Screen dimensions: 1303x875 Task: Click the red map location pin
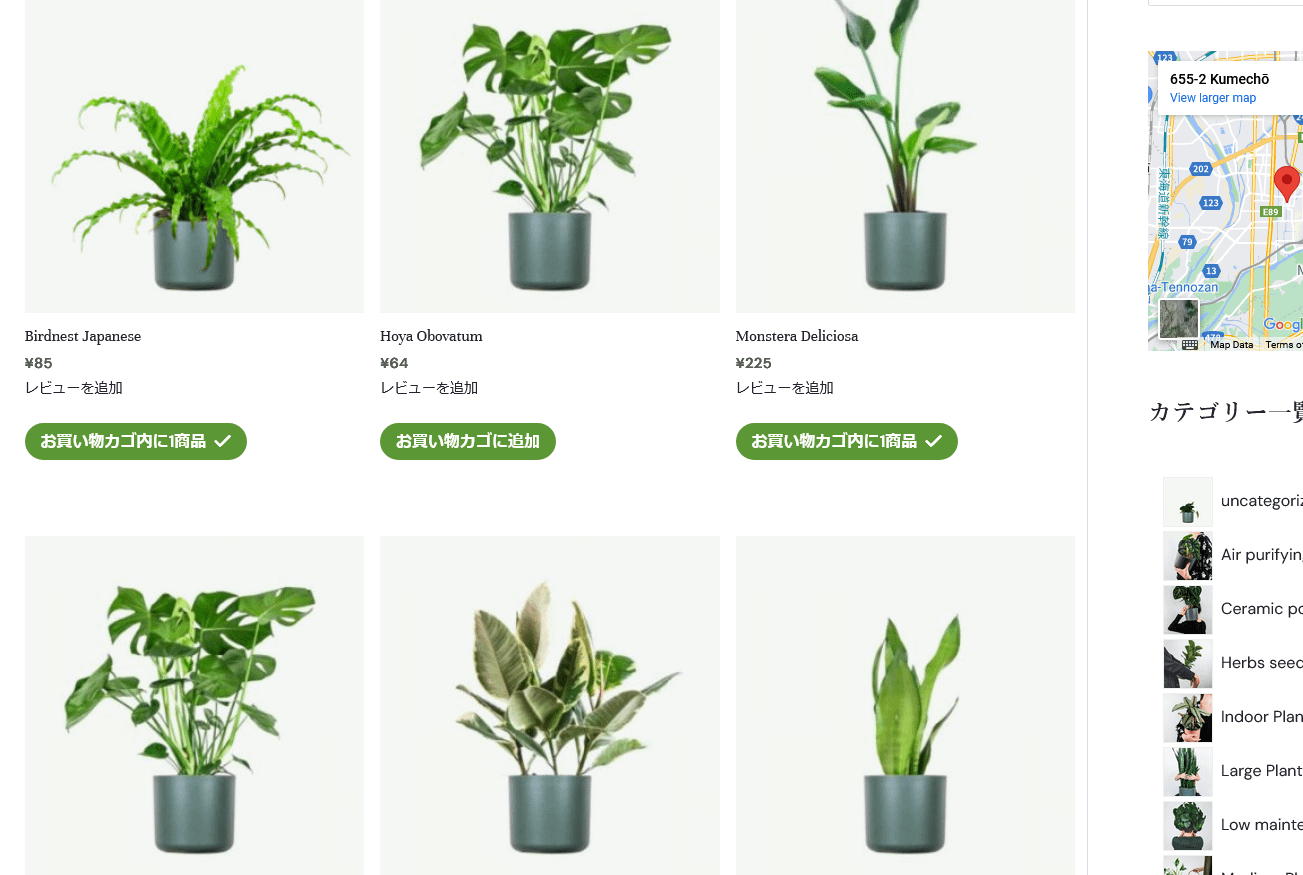1286,184
